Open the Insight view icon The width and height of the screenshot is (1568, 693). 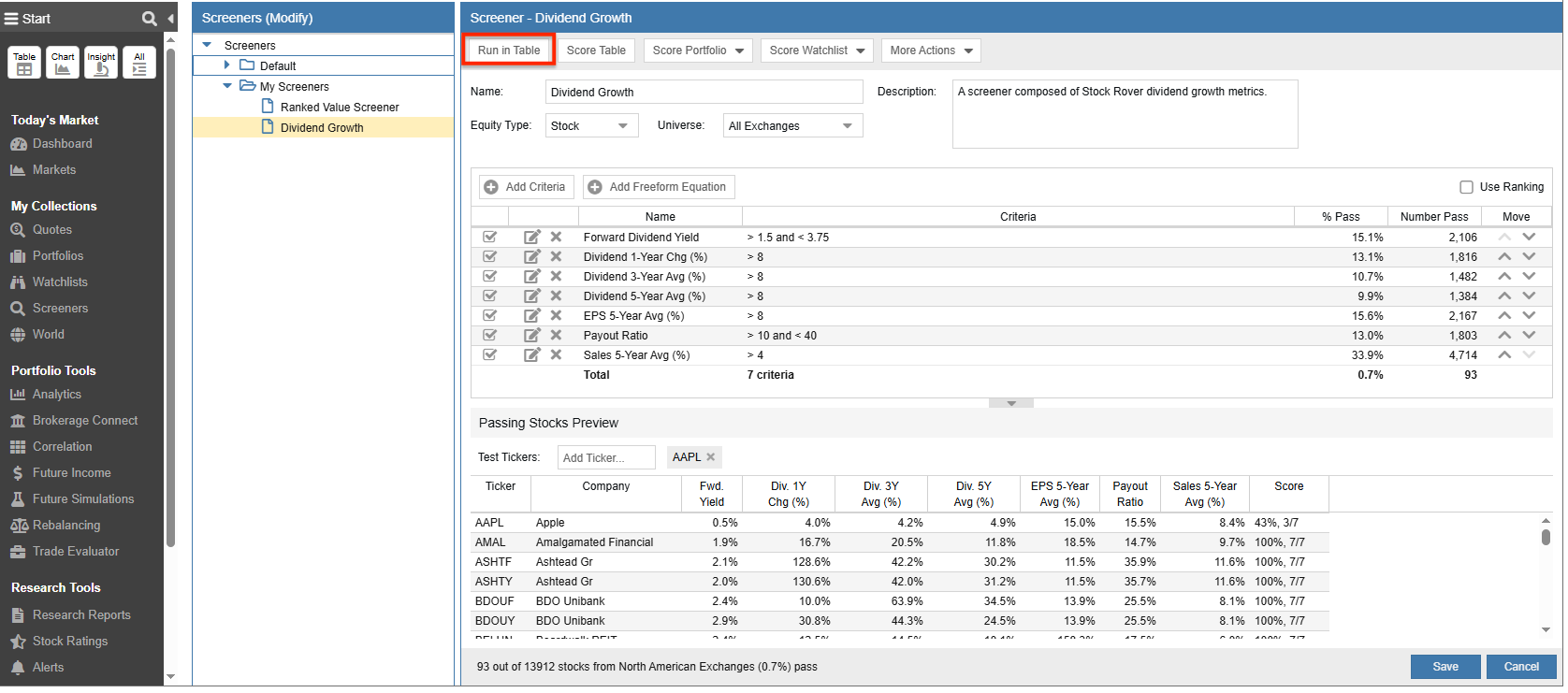pyautogui.click(x=101, y=63)
